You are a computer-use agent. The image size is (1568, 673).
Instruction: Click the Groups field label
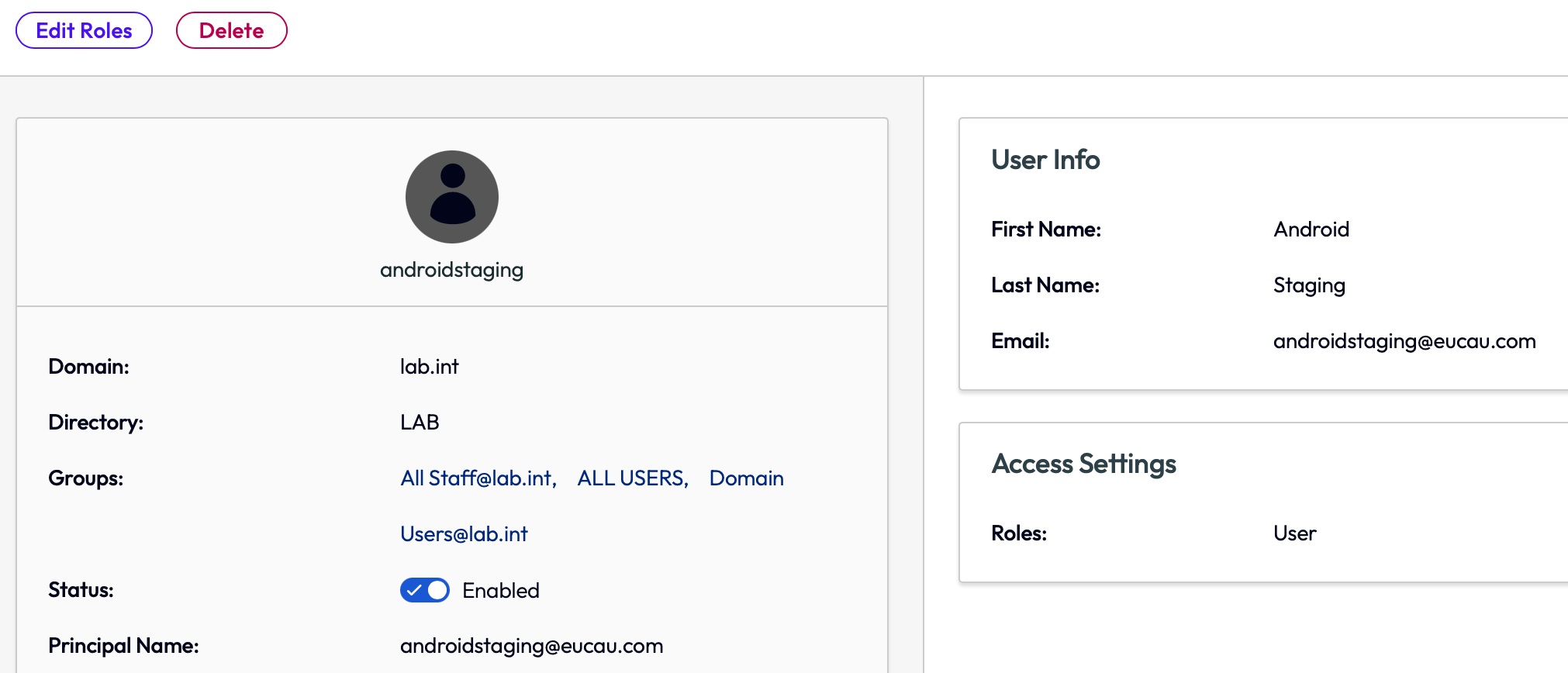pyautogui.click(x=85, y=478)
